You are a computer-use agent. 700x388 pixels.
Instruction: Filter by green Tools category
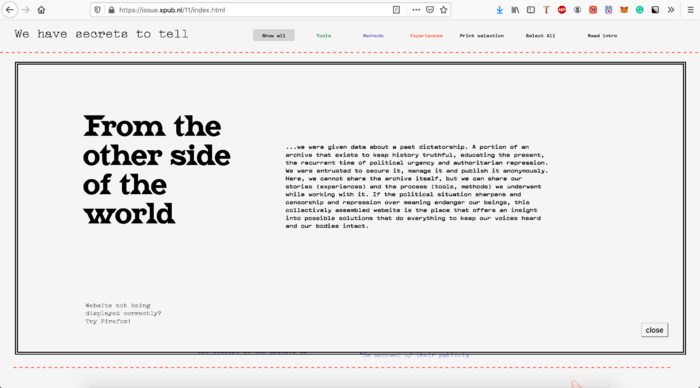click(324, 36)
